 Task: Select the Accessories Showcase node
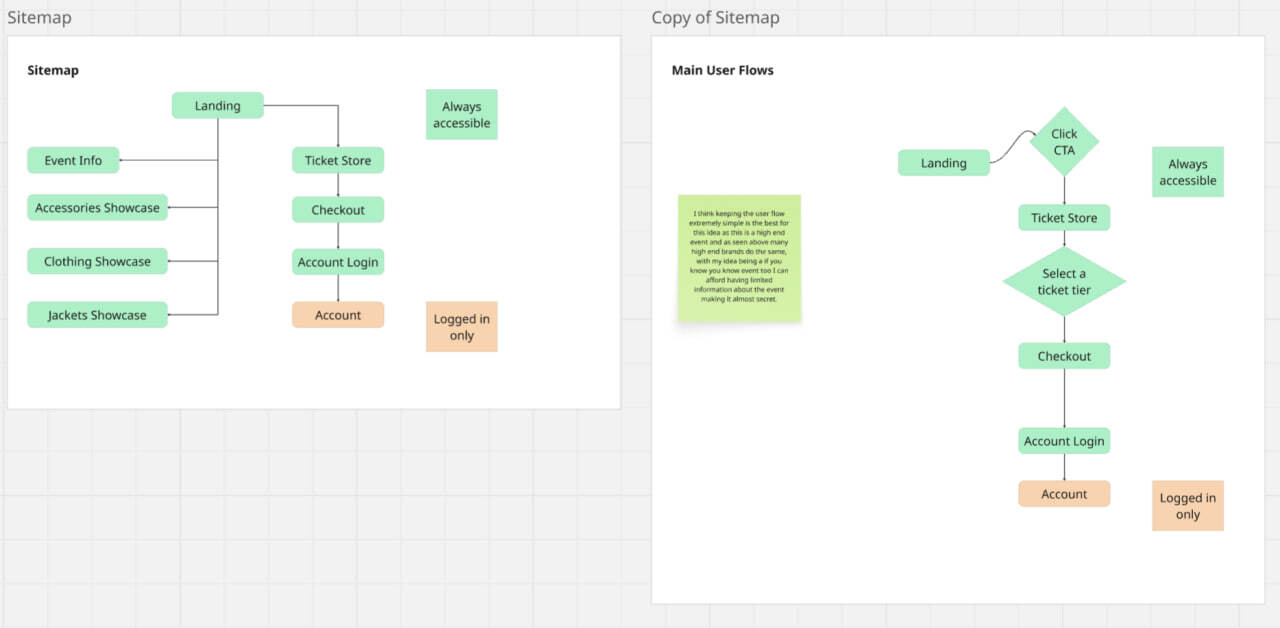pos(97,208)
